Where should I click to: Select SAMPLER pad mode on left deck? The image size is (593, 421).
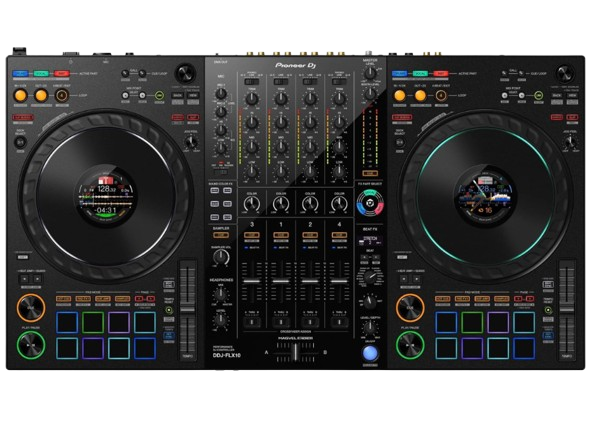pyautogui.click(x=123, y=299)
